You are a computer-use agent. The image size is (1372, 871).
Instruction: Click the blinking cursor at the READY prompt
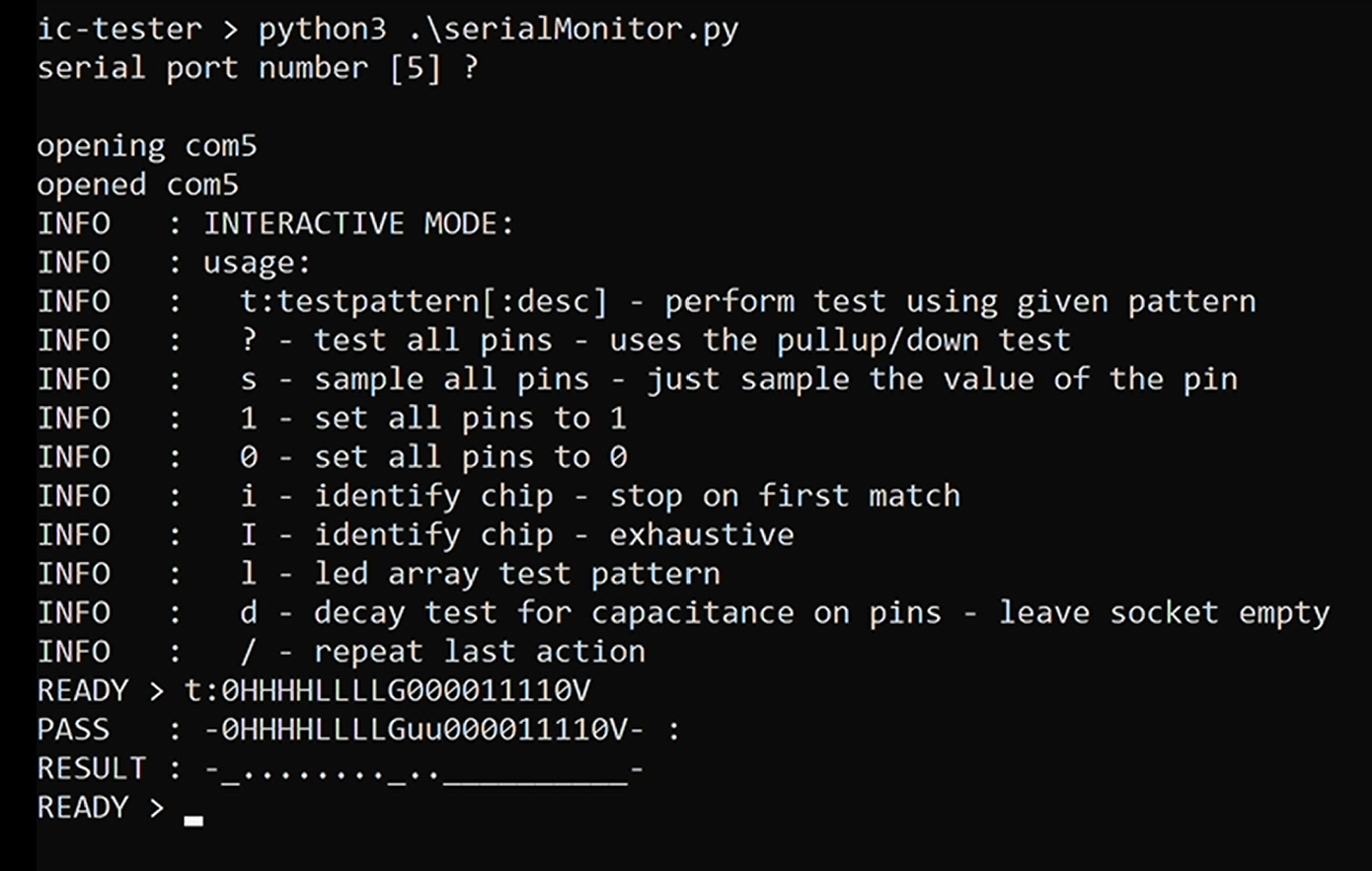pyautogui.click(x=193, y=820)
